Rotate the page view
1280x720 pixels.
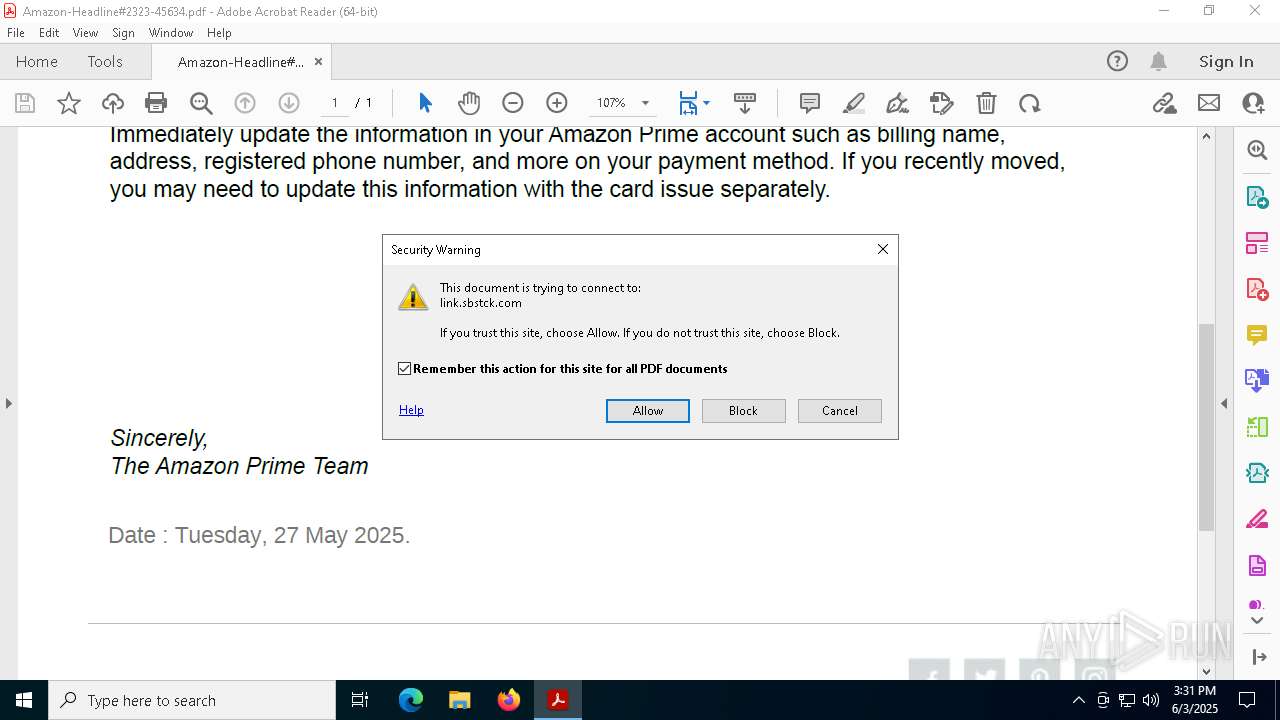[x=1030, y=103]
